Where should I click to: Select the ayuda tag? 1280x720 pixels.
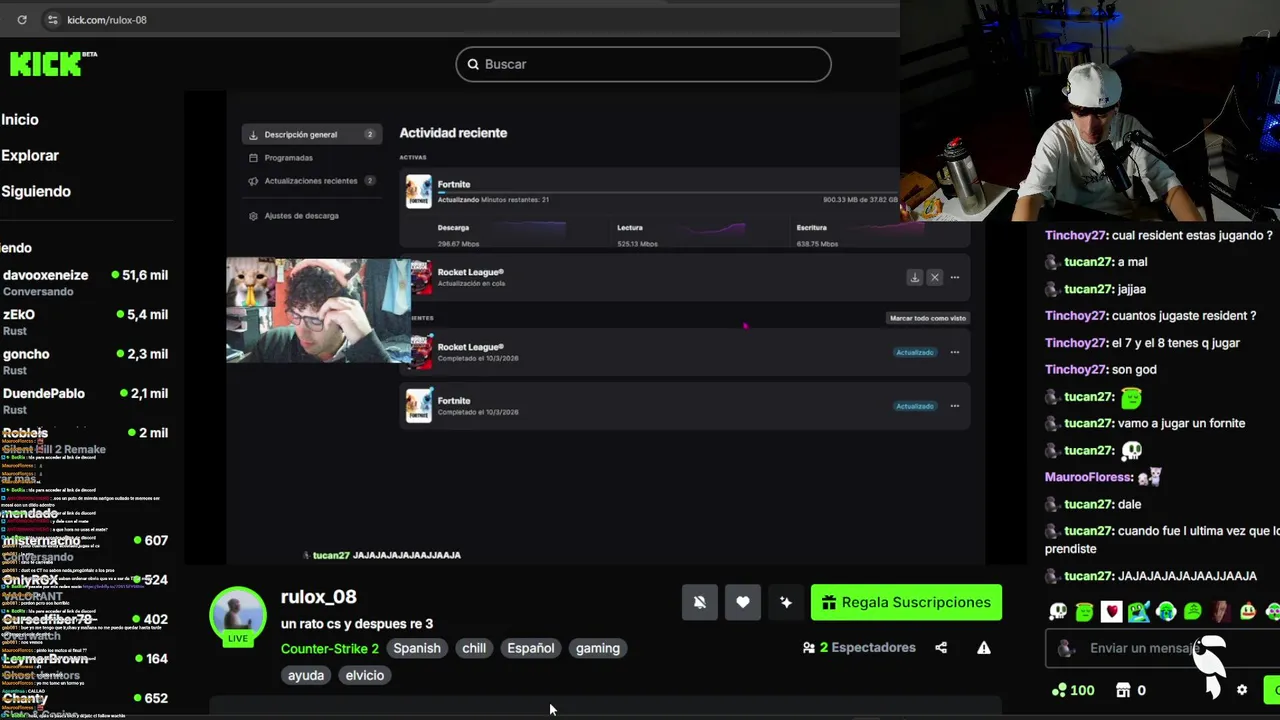click(x=306, y=675)
